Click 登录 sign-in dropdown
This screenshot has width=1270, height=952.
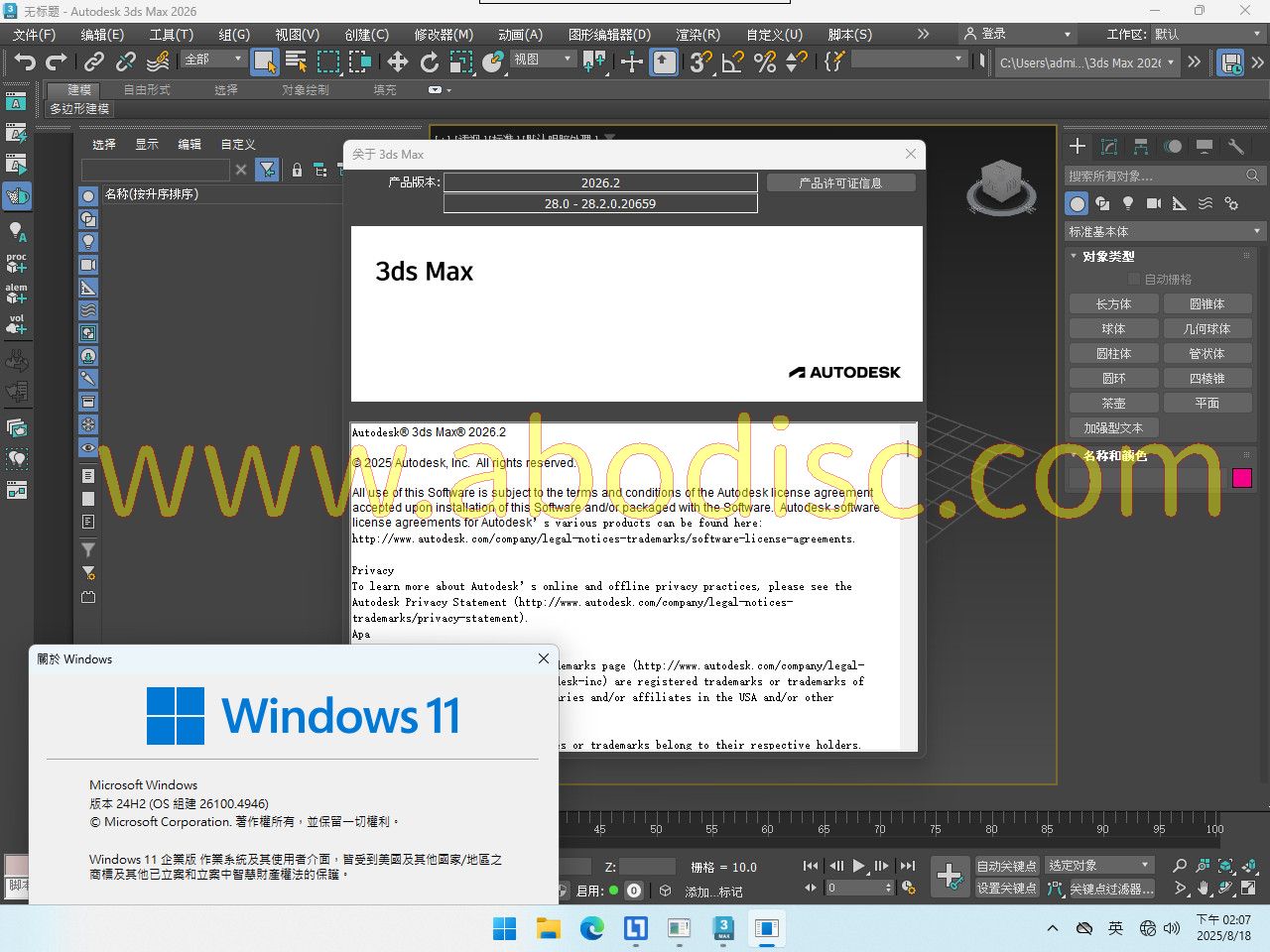tap(1018, 35)
